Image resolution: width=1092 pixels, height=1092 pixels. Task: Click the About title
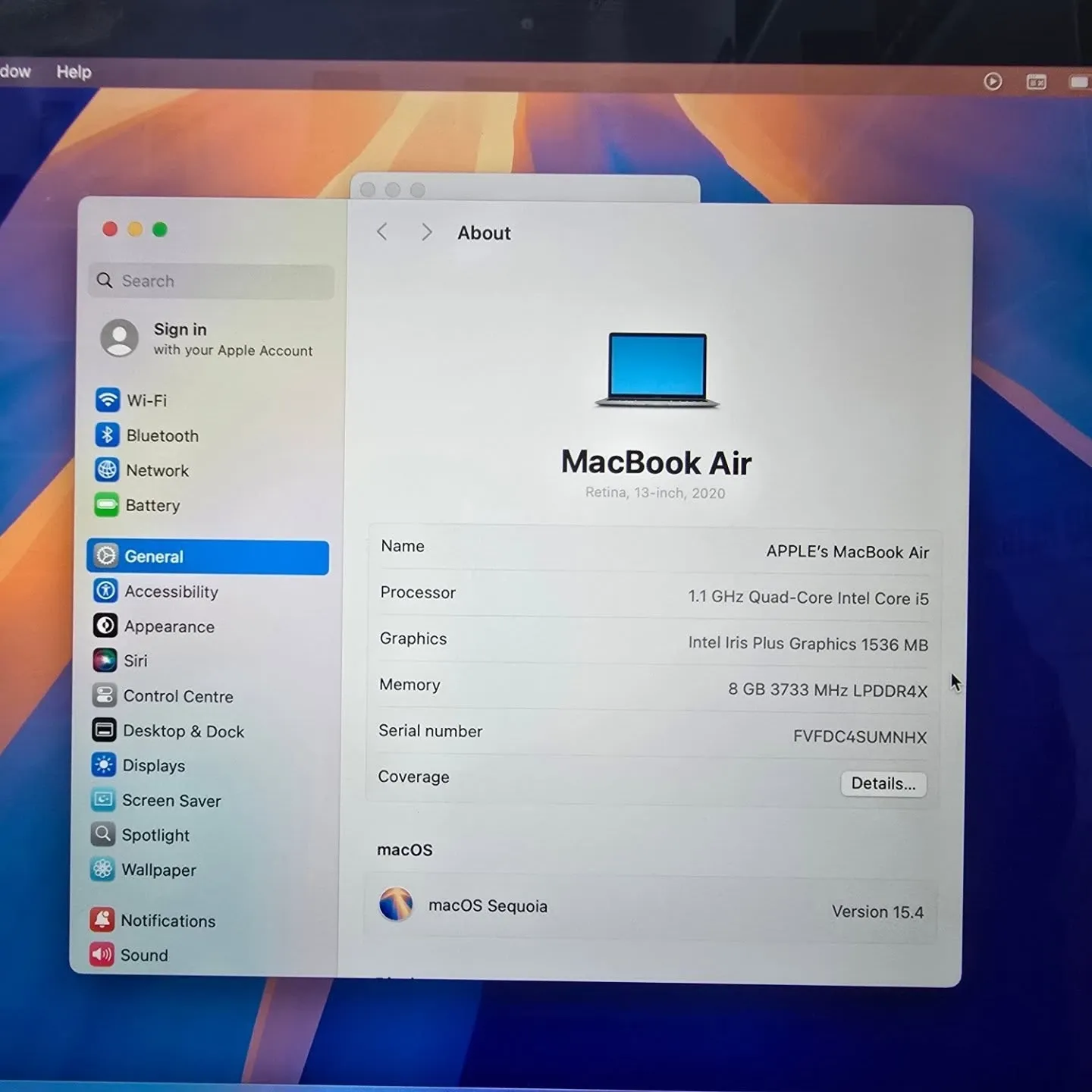484,233
